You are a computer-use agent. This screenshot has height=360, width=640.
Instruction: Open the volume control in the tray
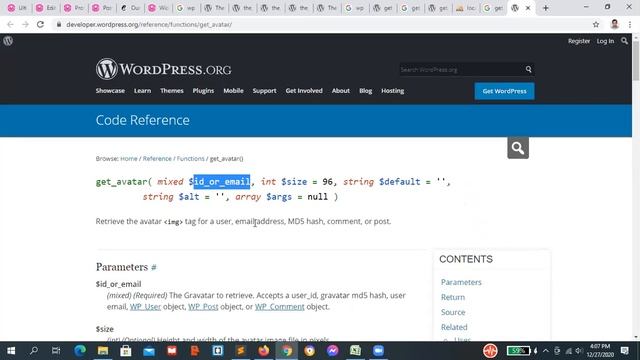578,351
